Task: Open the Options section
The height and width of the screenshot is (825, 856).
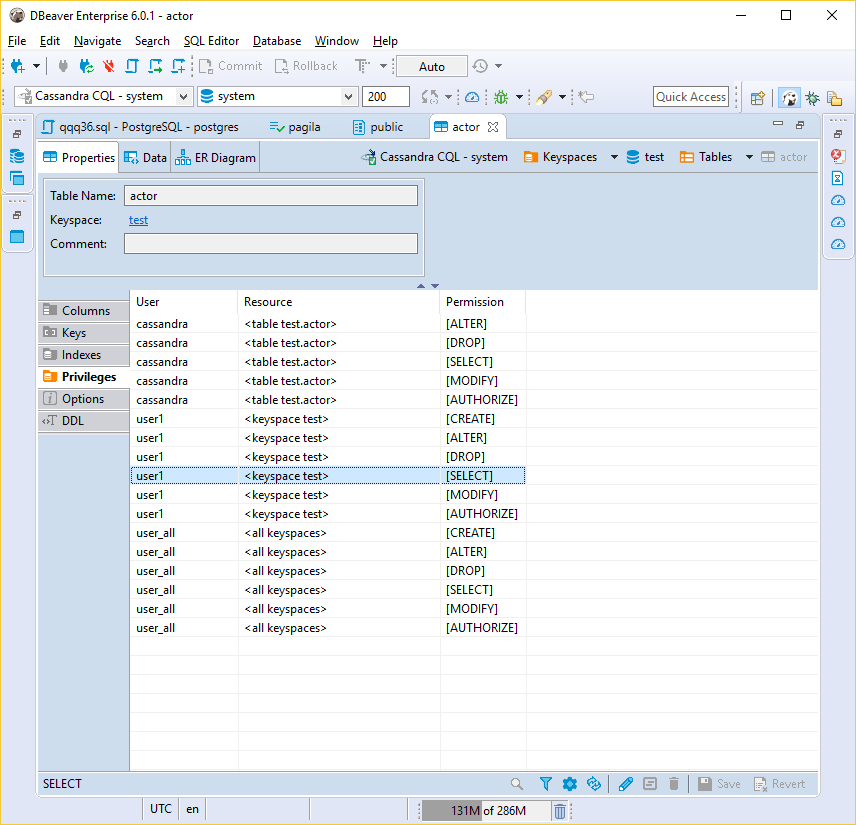Action: [x=84, y=399]
